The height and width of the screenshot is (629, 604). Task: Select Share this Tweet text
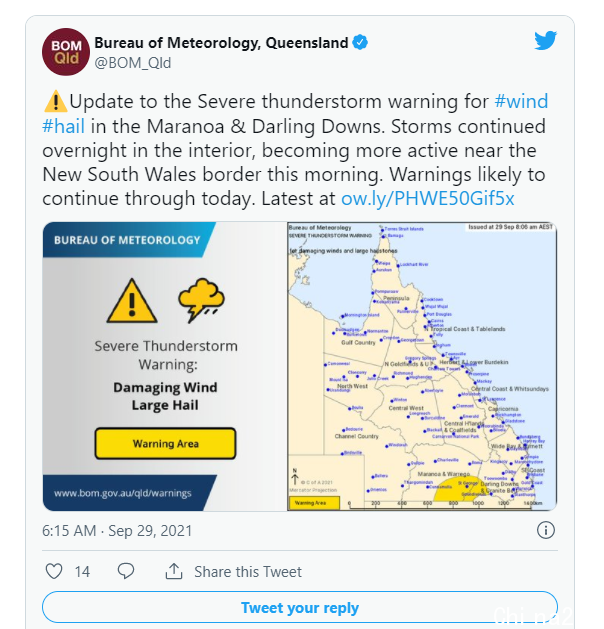pyautogui.click(x=248, y=572)
